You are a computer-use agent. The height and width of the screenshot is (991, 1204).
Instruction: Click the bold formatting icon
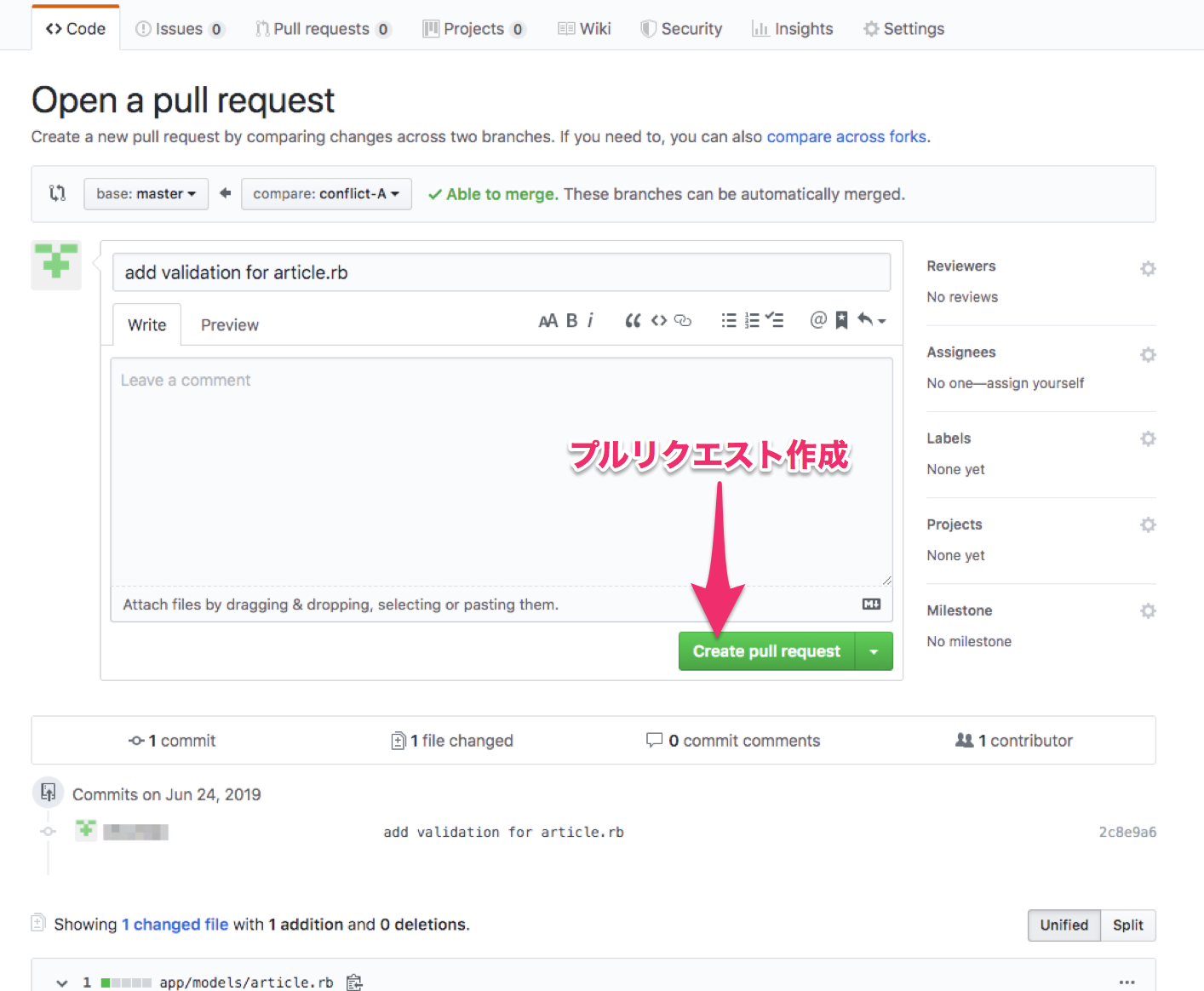point(571,321)
